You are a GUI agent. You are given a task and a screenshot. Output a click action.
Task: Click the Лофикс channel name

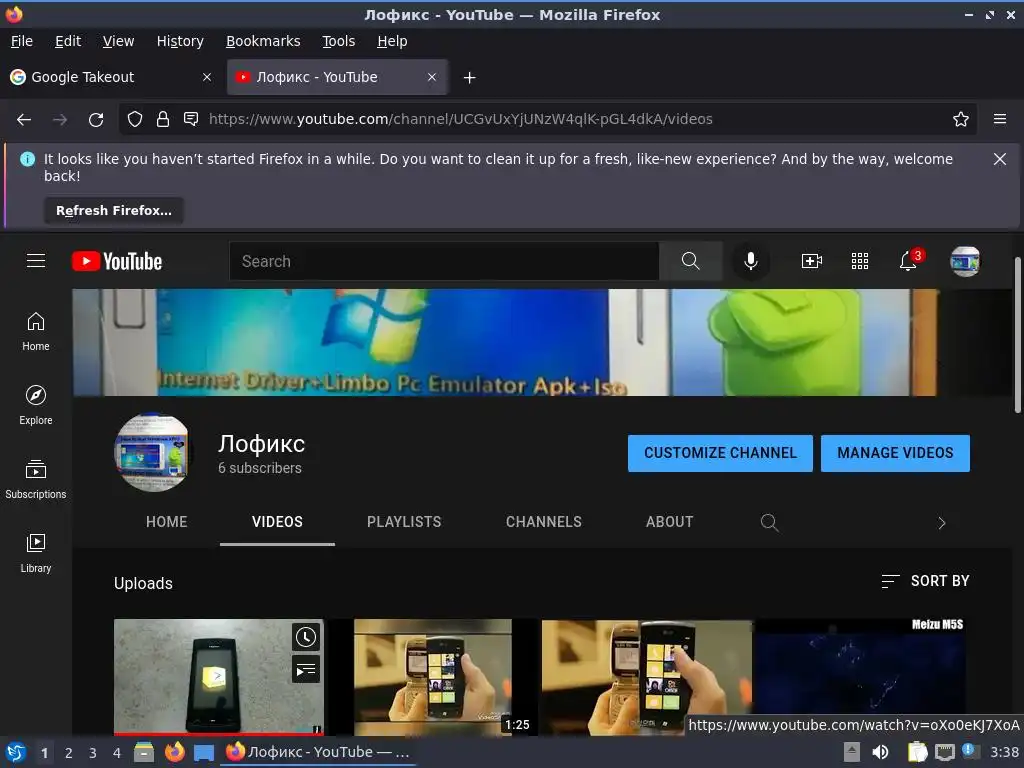pos(261,444)
